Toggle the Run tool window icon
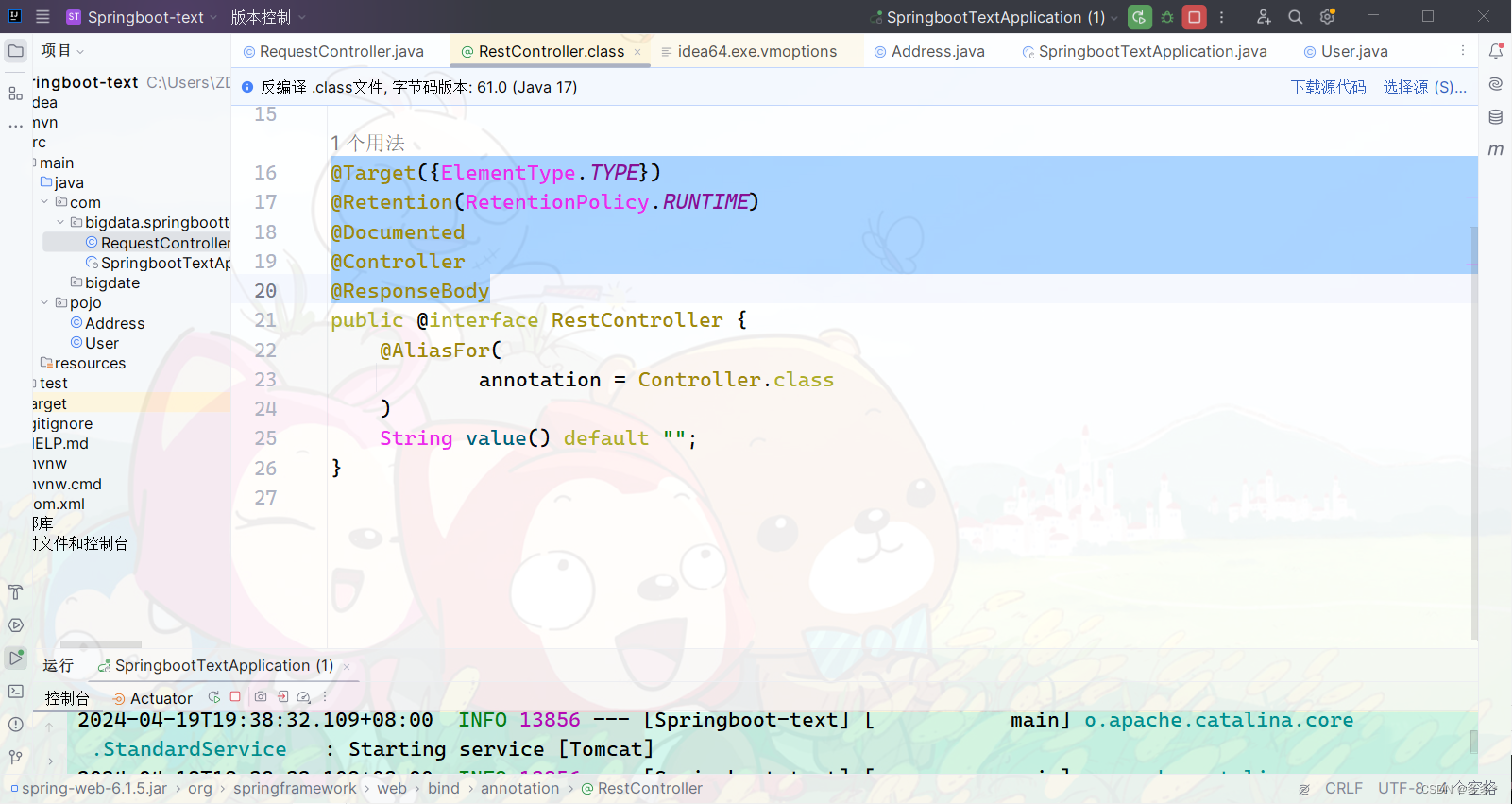 (16, 659)
